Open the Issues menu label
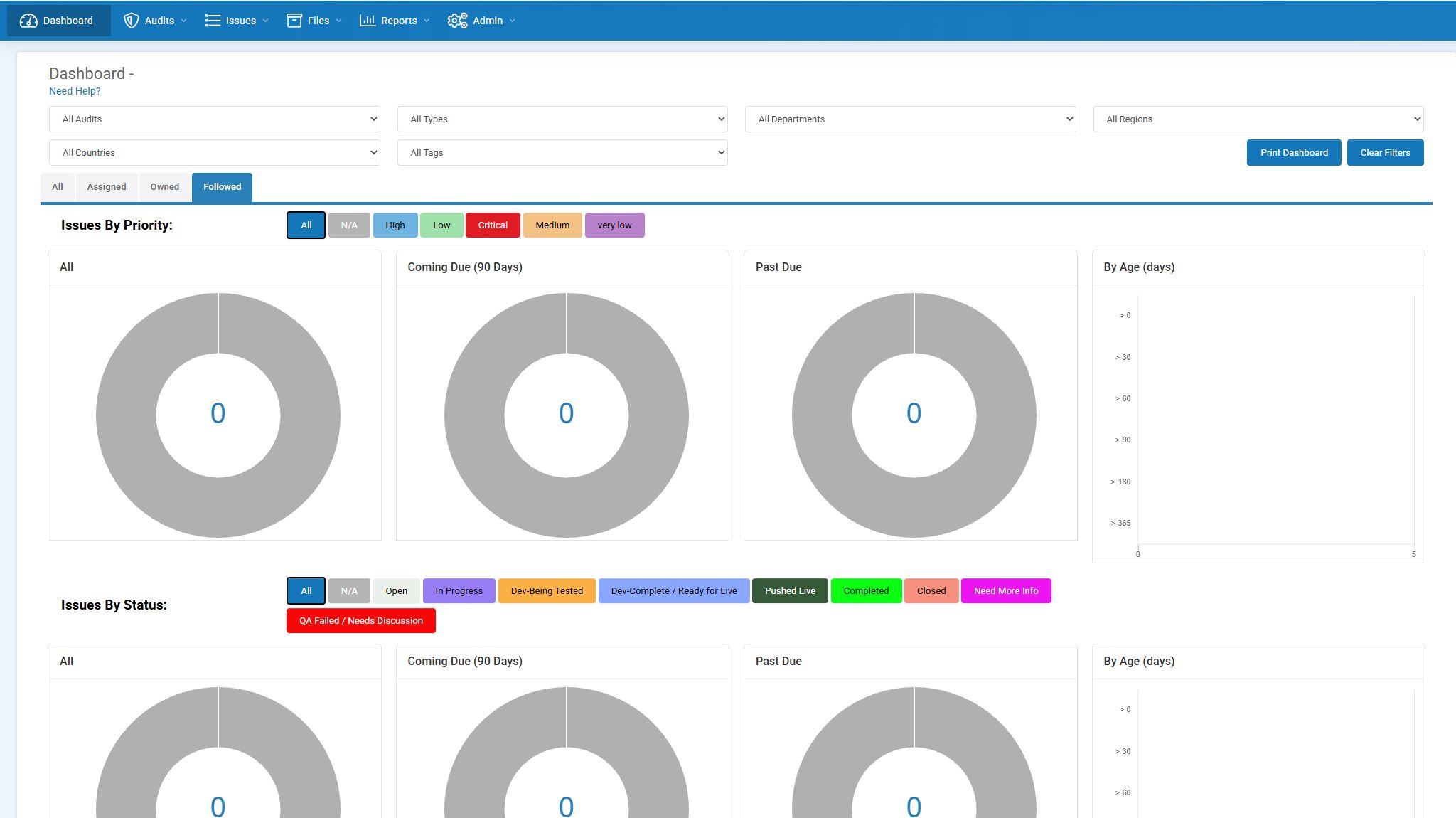1456x818 pixels. [x=240, y=21]
